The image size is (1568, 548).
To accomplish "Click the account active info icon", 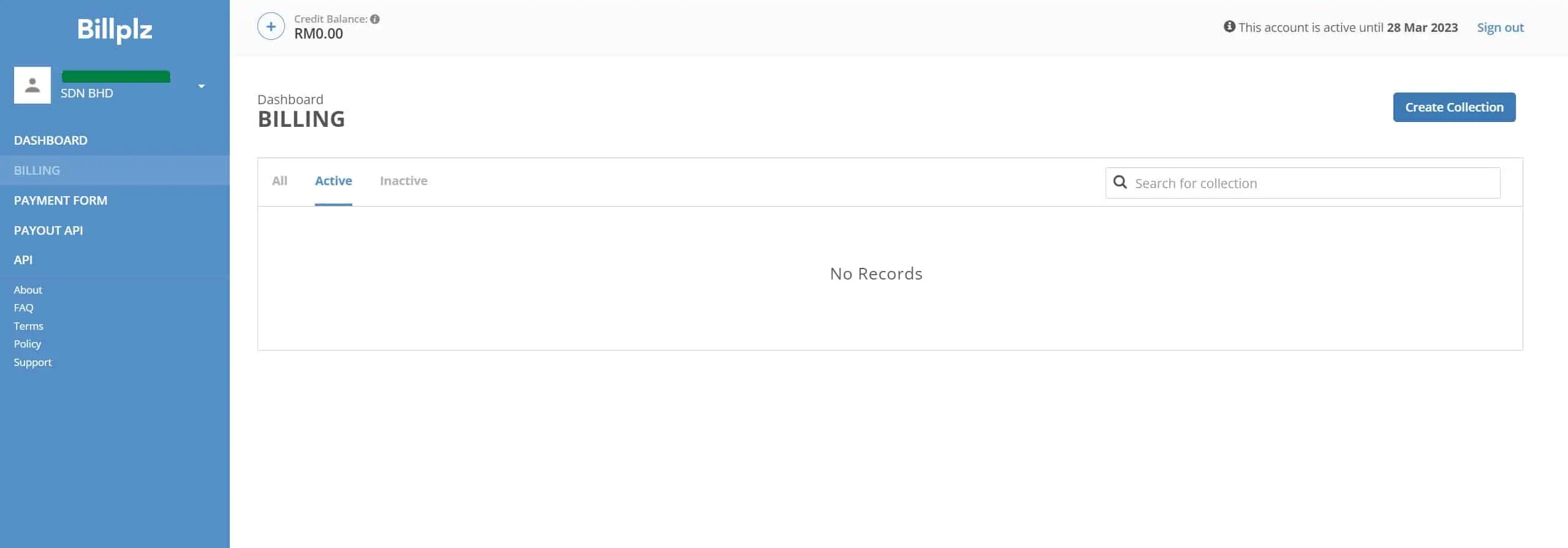I will pyautogui.click(x=1229, y=26).
